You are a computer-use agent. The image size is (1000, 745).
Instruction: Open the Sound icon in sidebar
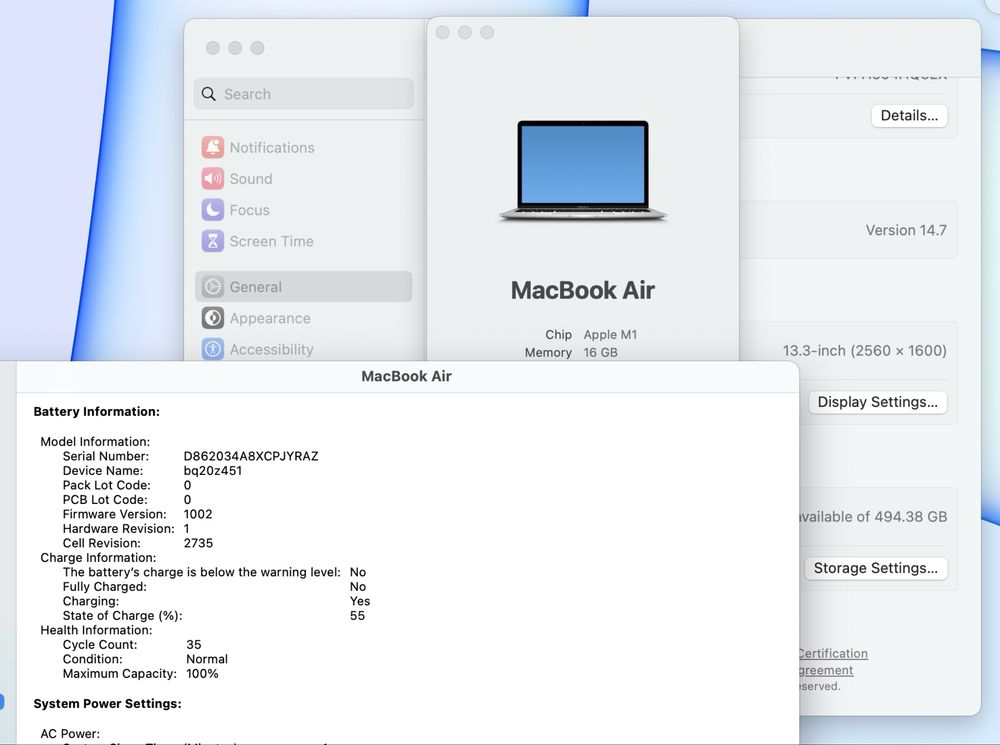pyautogui.click(x=212, y=179)
